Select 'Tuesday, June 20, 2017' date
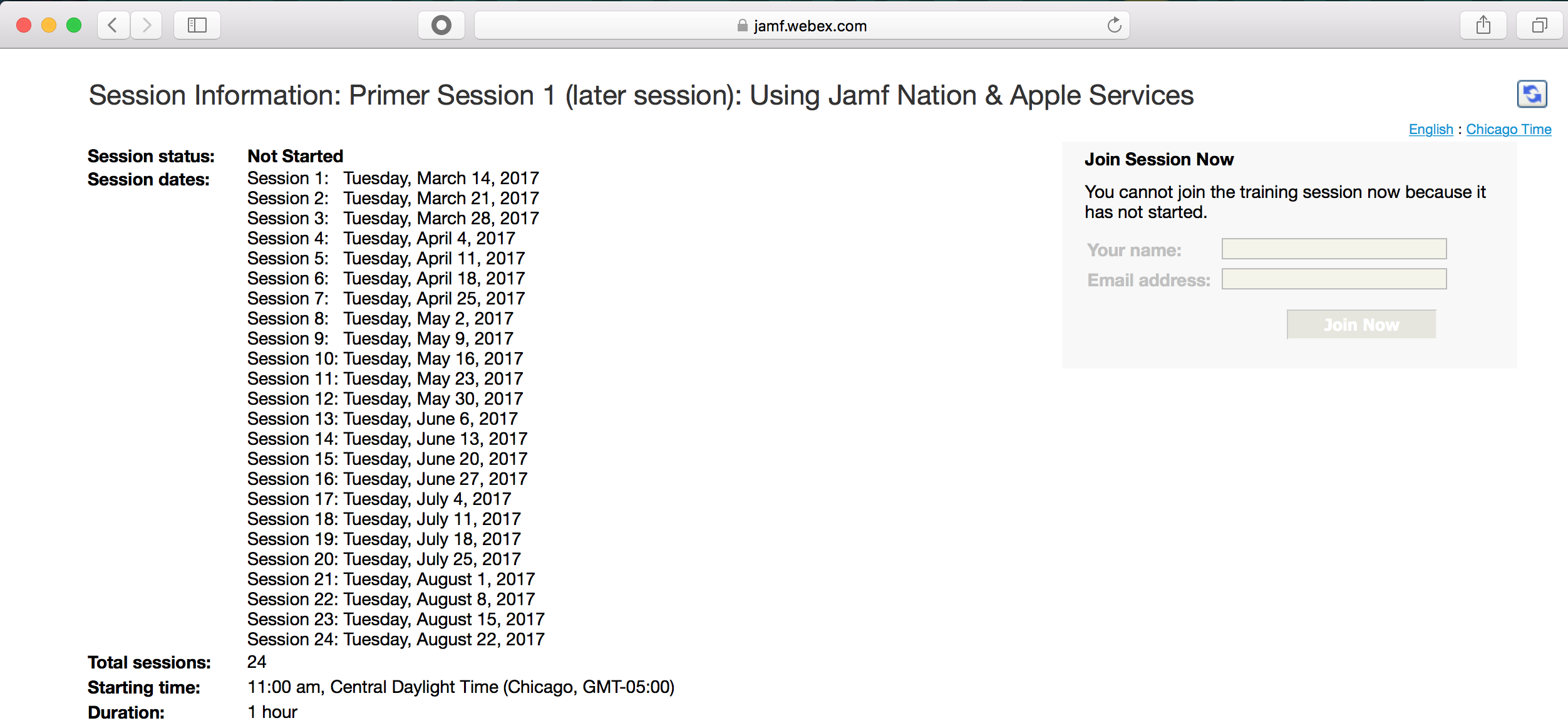 click(x=436, y=459)
